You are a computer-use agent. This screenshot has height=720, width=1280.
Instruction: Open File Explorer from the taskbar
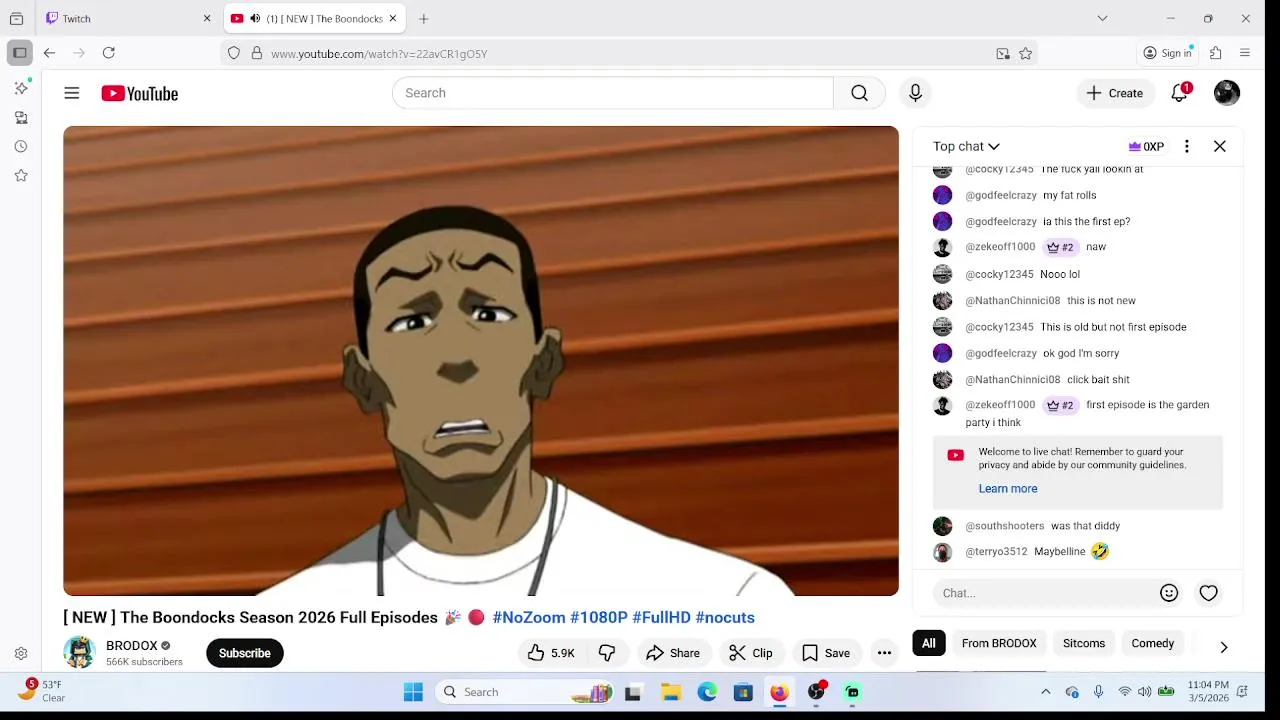coord(670,692)
